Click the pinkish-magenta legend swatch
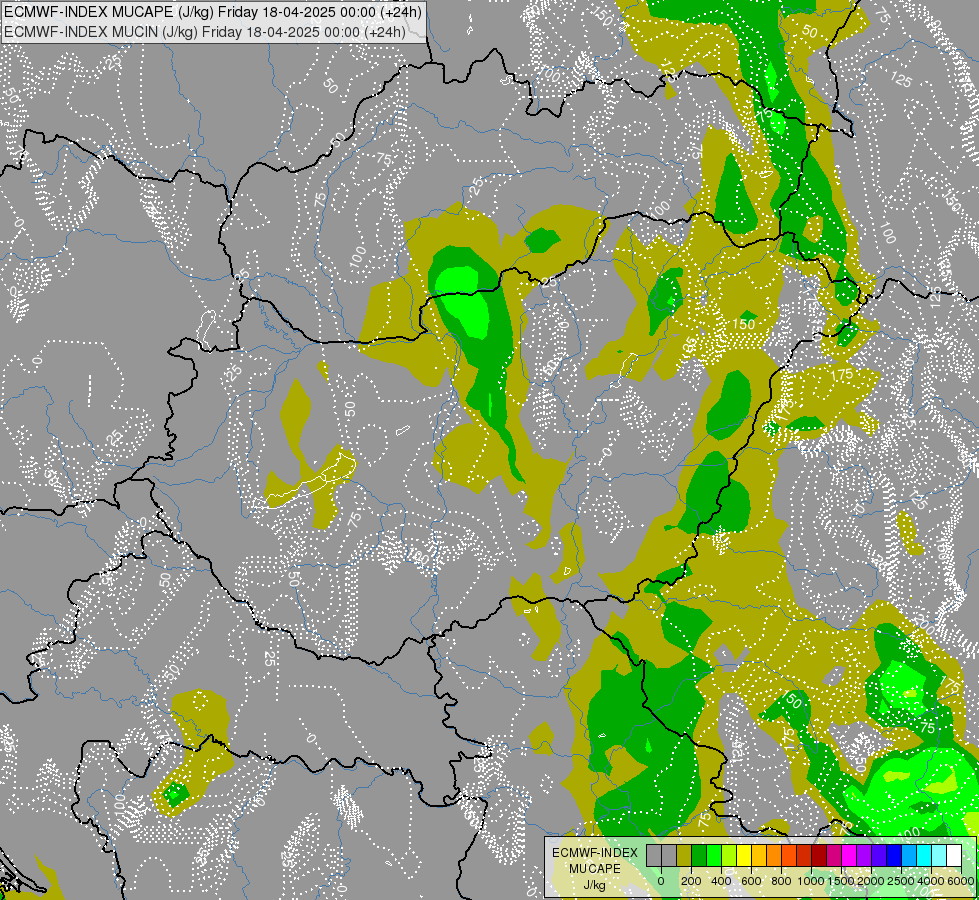This screenshot has width=979, height=900. point(834,855)
